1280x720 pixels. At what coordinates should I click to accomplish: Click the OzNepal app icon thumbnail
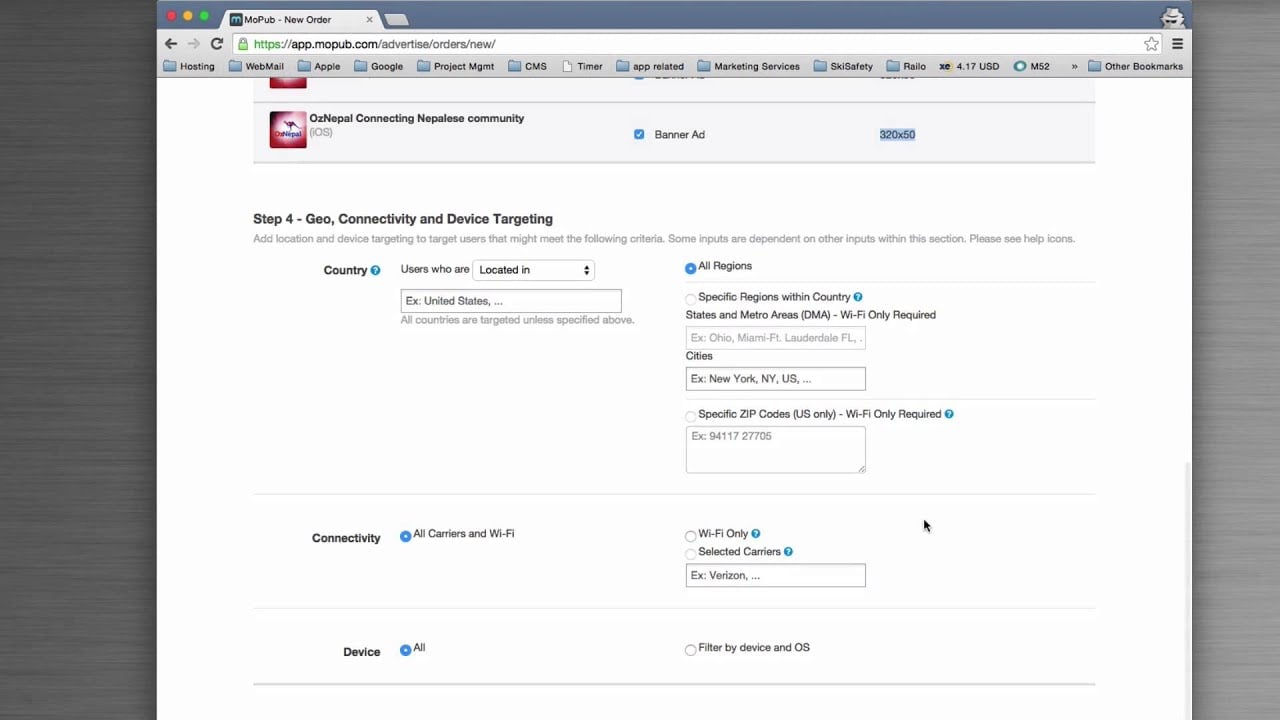(288, 129)
